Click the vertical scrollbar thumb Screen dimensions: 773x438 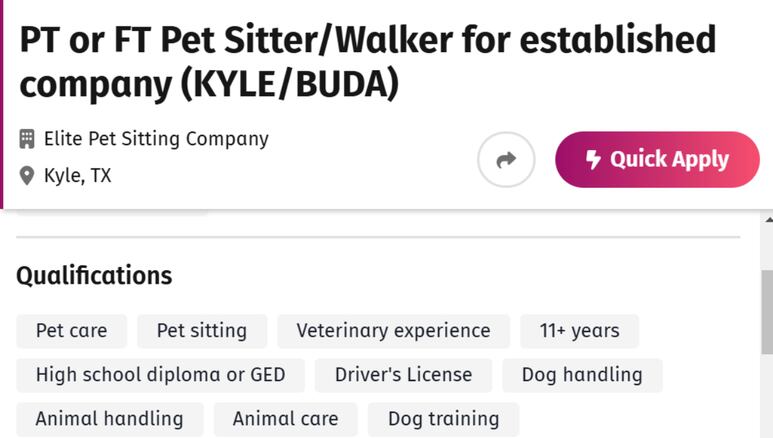(x=768, y=312)
